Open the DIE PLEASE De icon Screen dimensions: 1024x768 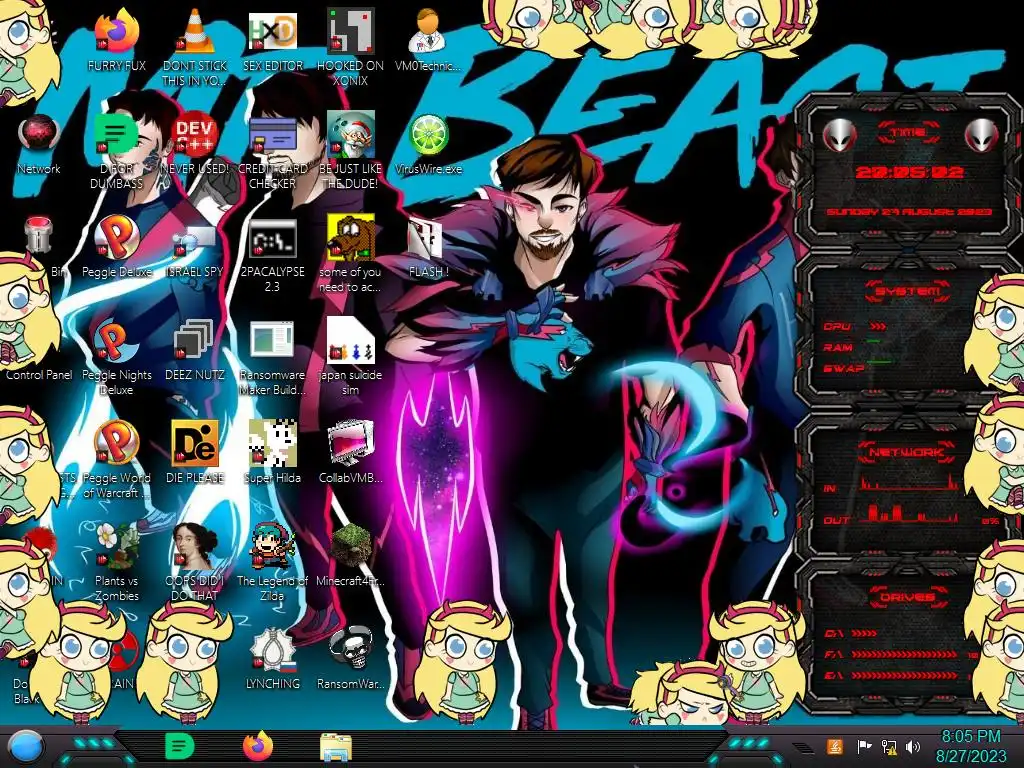point(195,444)
